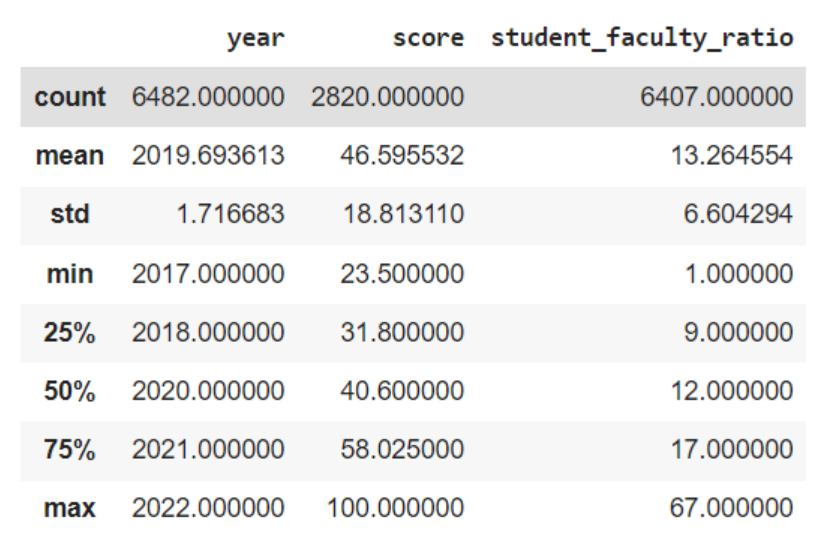Select the 50% row label

coord(70,391)
